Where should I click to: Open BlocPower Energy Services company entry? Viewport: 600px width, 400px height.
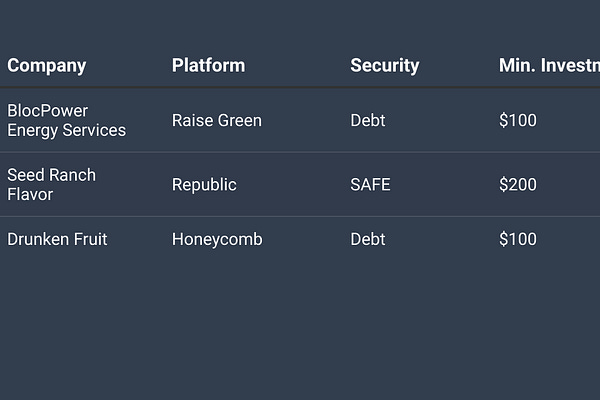coord(67,121)
